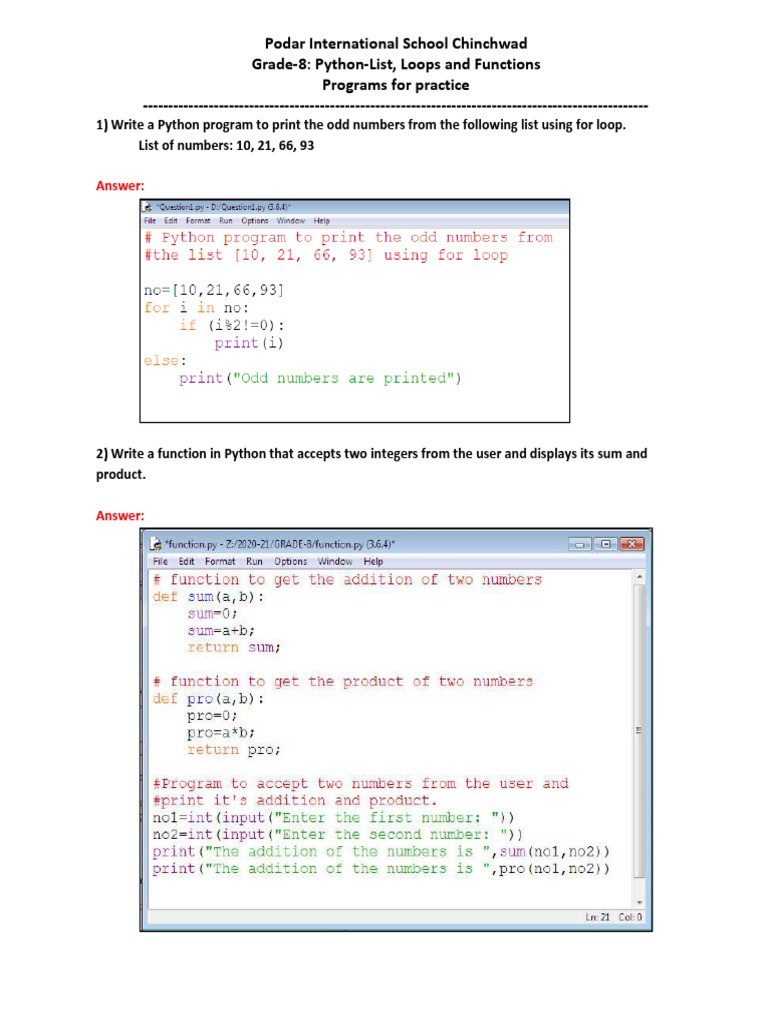Open Window menu in function.py window
768x1024 pixels.
click(334, 561)
